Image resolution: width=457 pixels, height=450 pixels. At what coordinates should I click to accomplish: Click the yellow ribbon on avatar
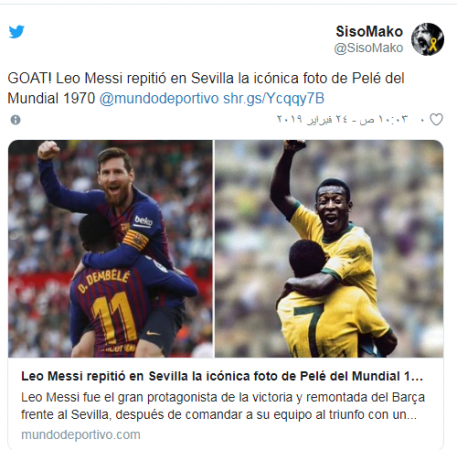coord(433,44)
